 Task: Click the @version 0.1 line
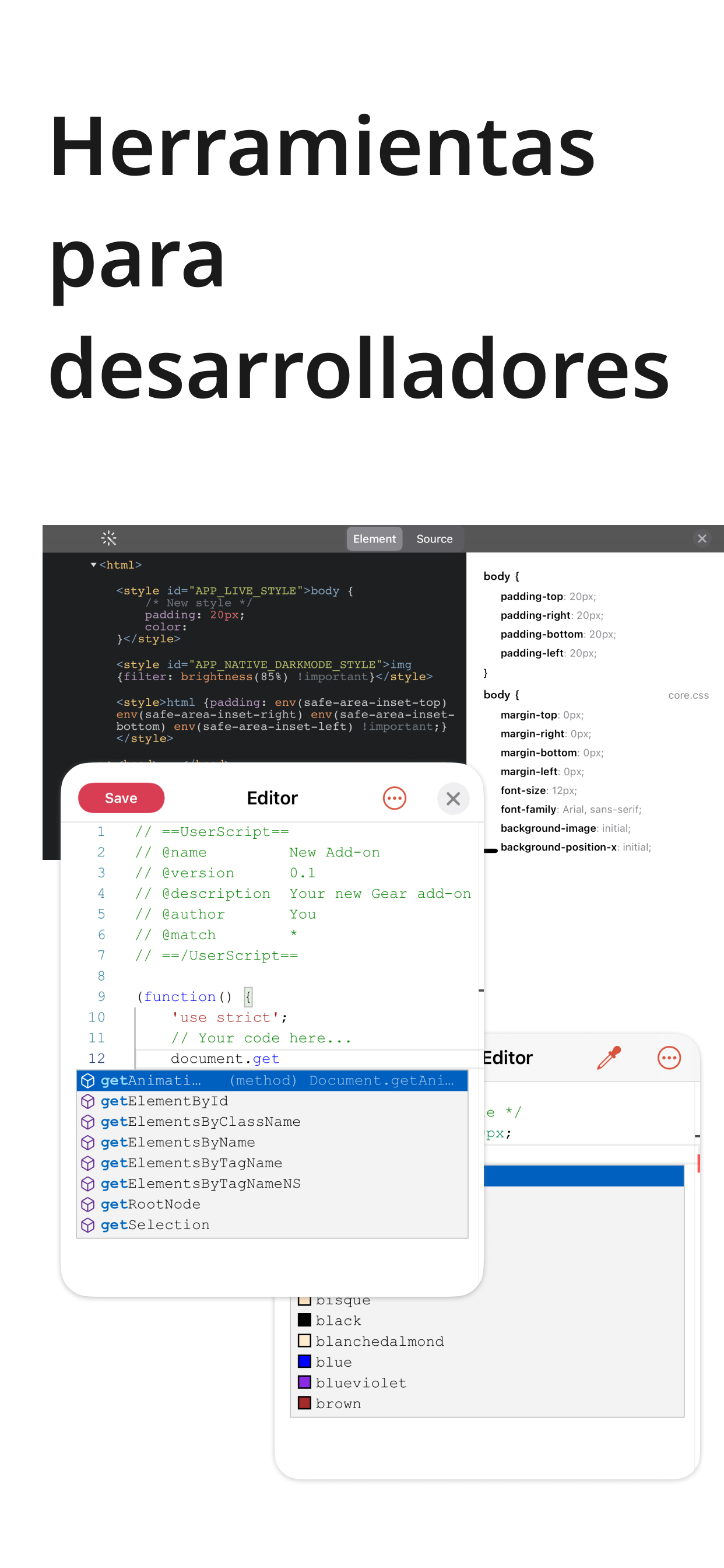[x=225, y=873]
